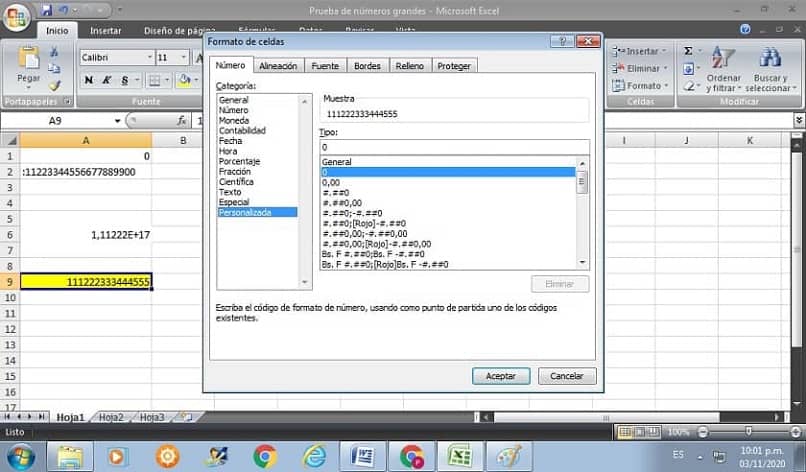Open the Name Box dropdown arrow
The width and height of the screenshot is (806, 472).
click(x=117, y=121)
